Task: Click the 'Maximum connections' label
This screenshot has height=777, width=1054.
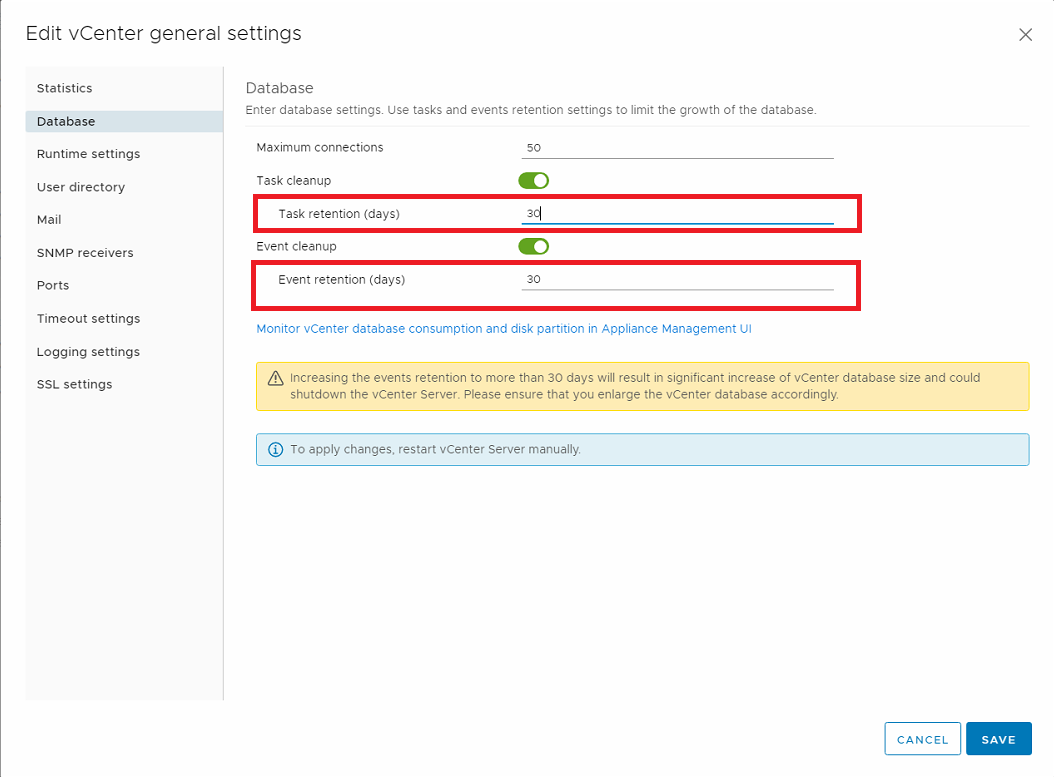Action: coord(320,148)
